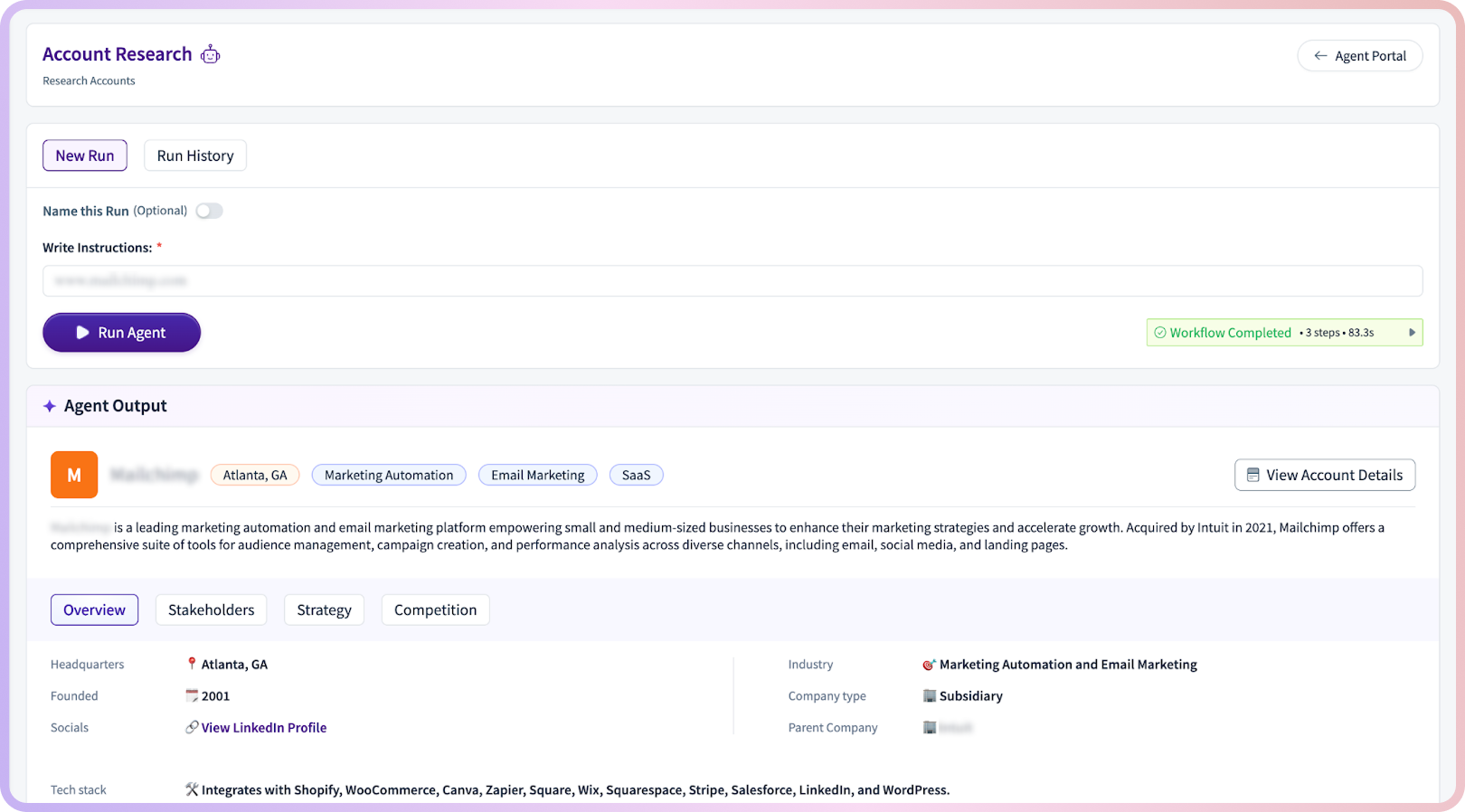Switch to the New Run tab

pyautogui.click(x=85, y=156)
